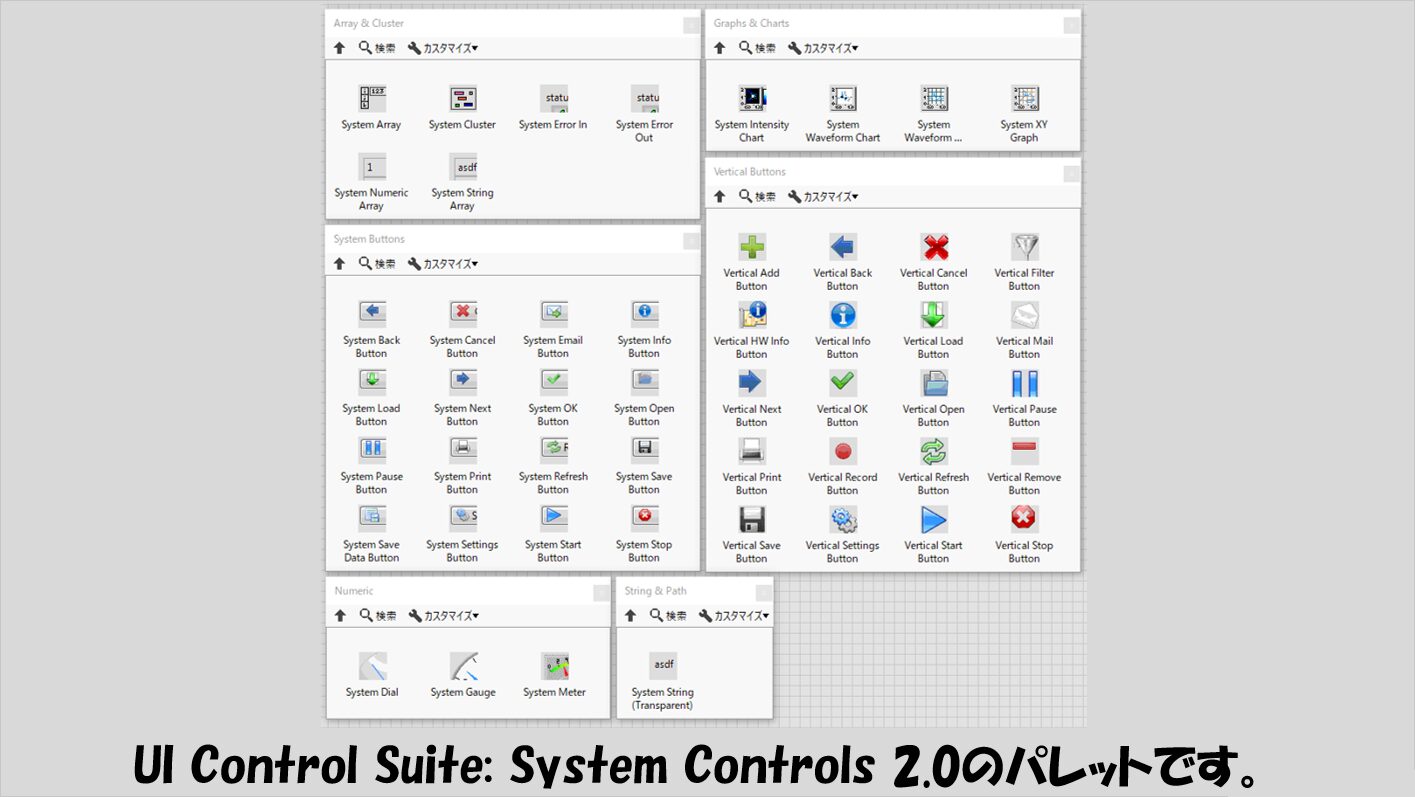Open カスタマイズ dropdown in Graphs & Charts palette
The image size is (1415, 797).
pyautogui.click(x=823, y=48)
